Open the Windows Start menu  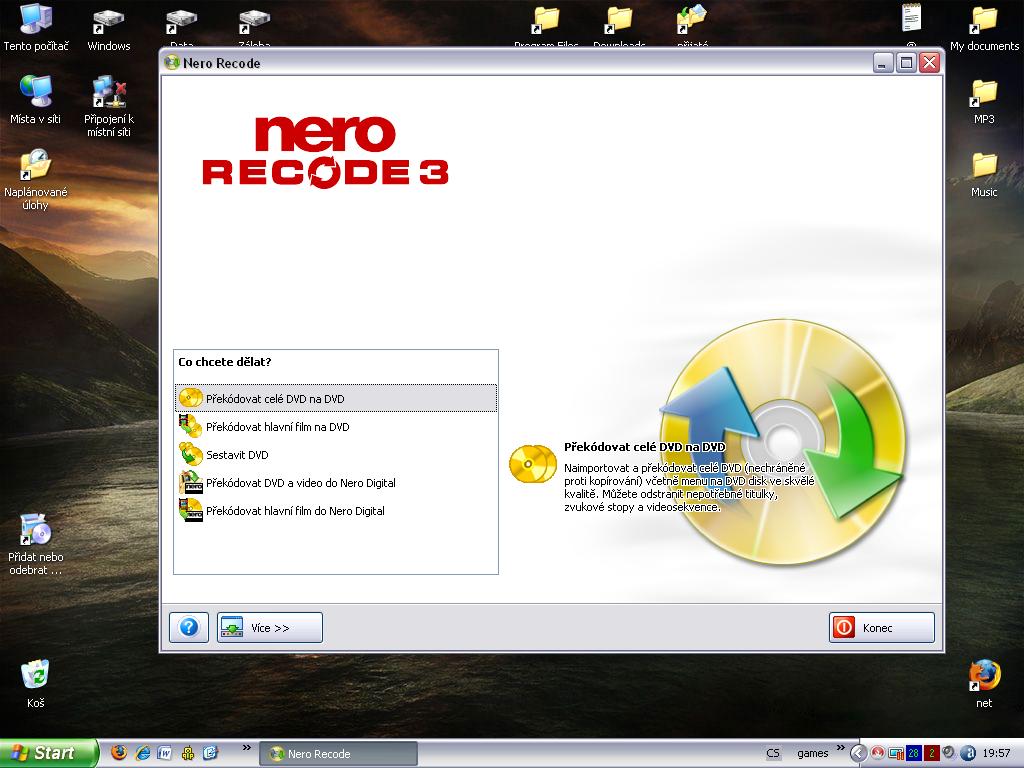[x=49, y=753]
